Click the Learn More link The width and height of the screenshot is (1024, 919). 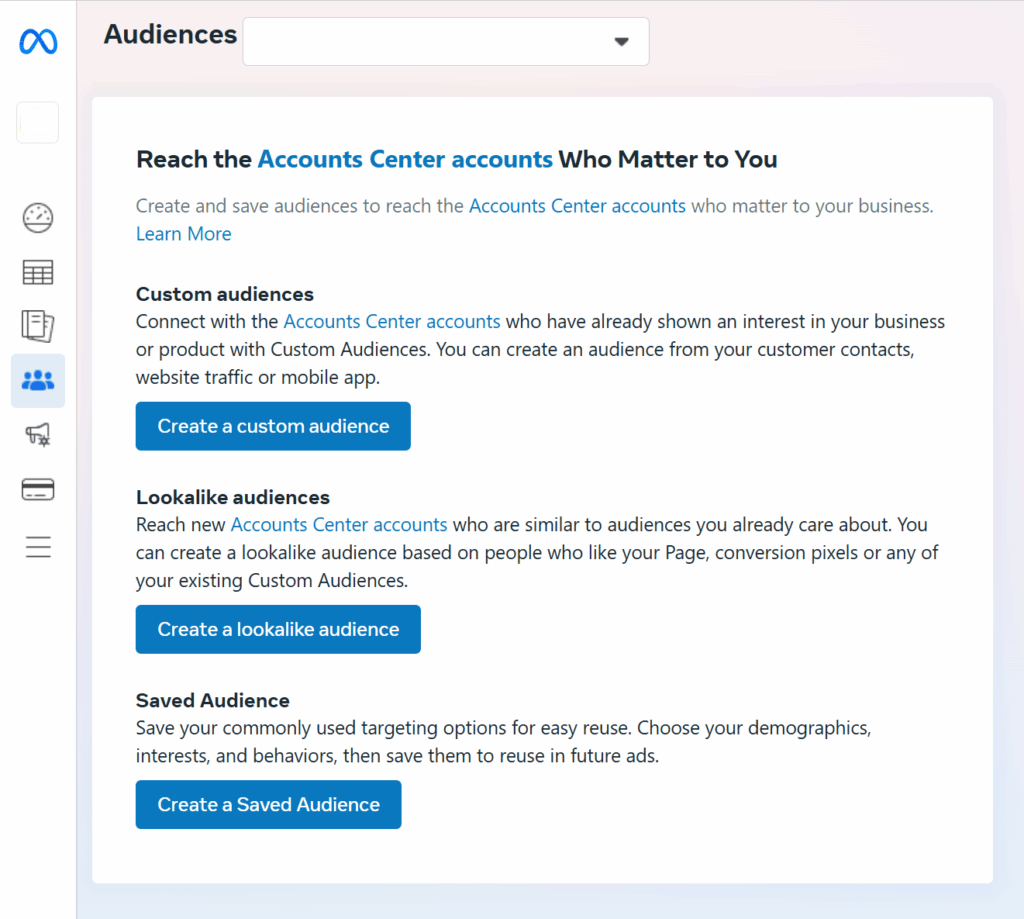point(183,233)
